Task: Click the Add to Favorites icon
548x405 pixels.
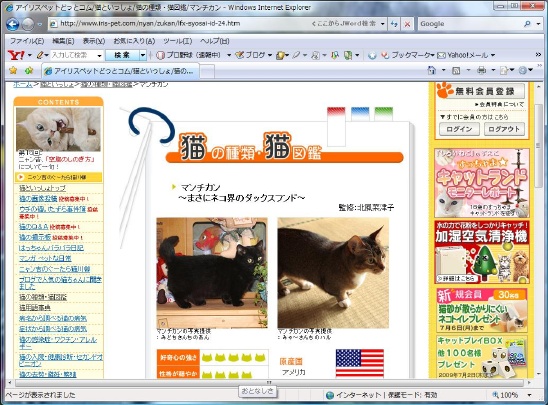Action: (29, 70)
